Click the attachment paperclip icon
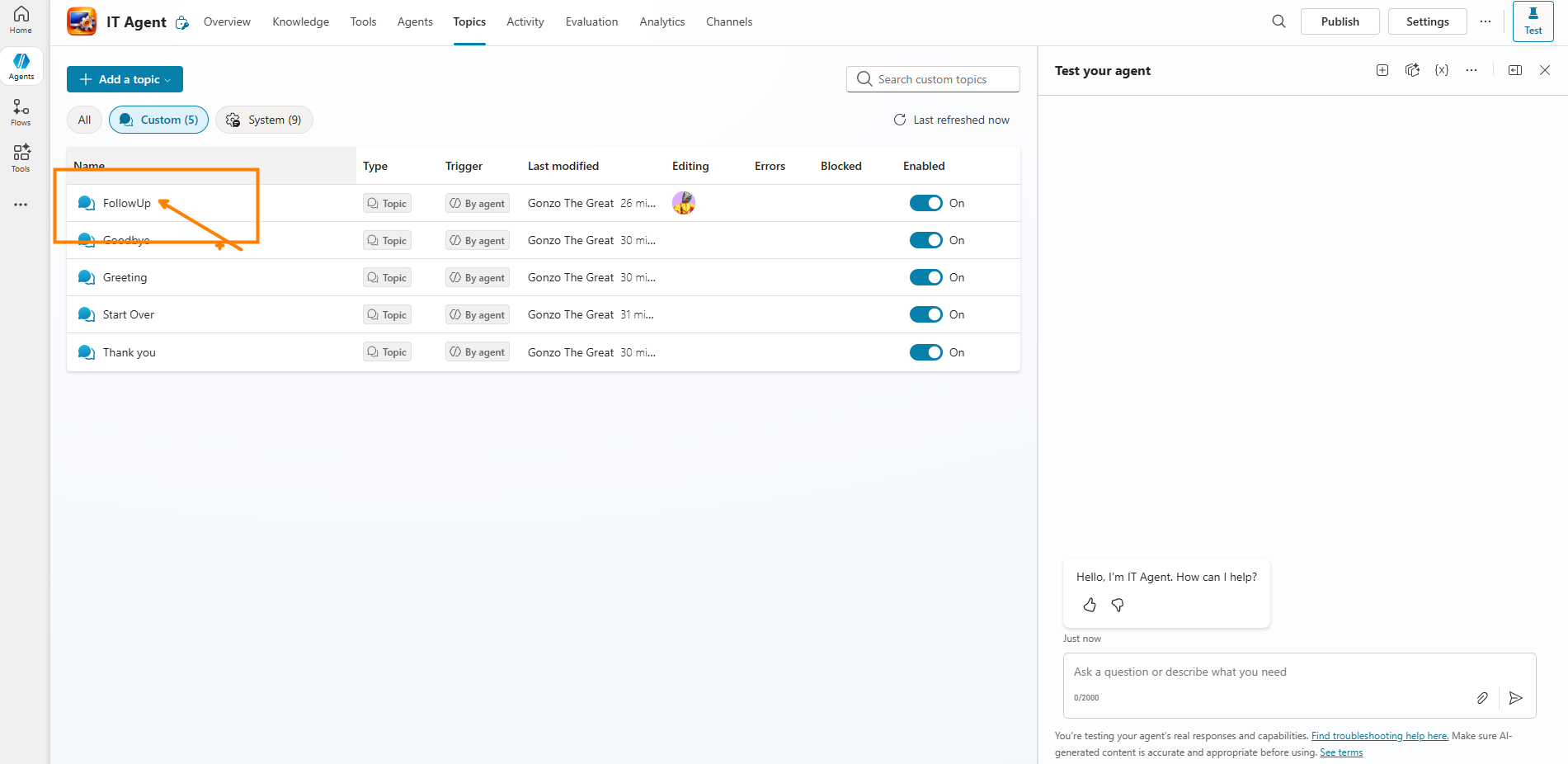Viewport: 1568px width, 764px height. [x=1482, y=698]
